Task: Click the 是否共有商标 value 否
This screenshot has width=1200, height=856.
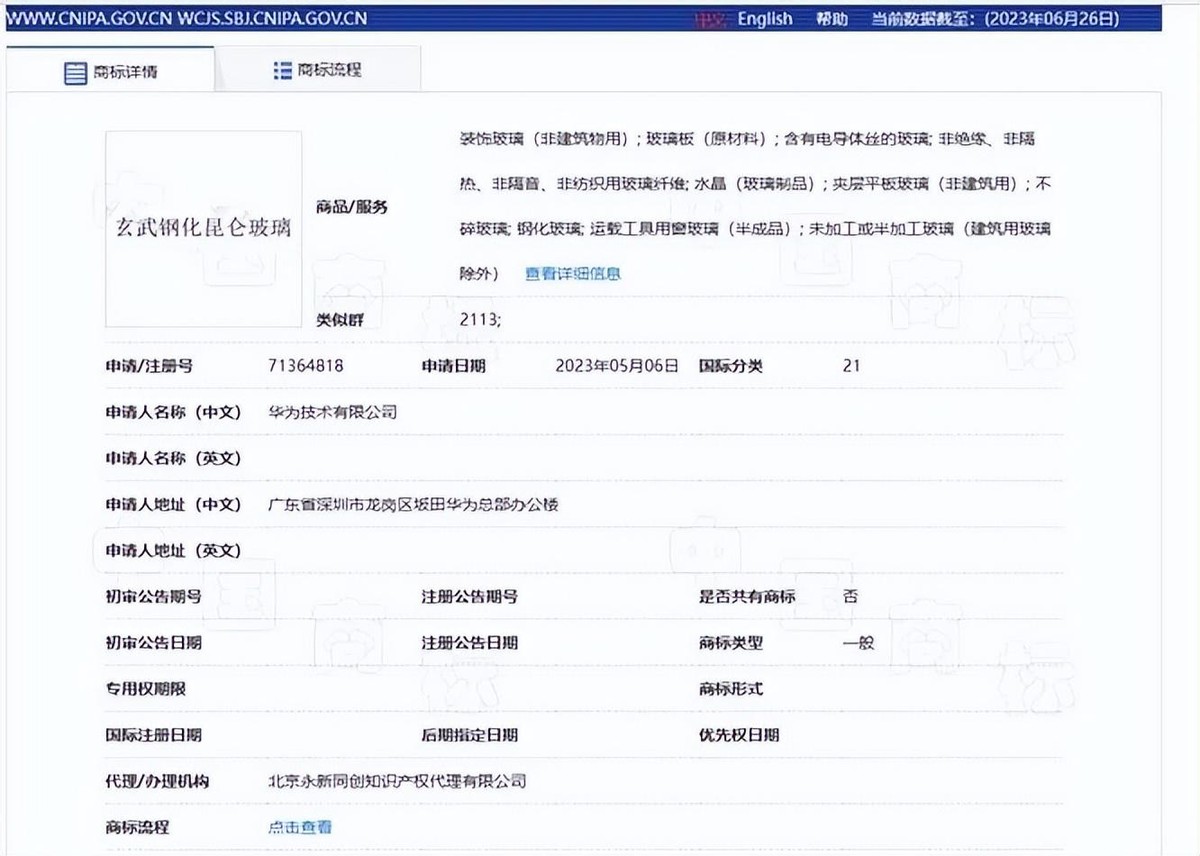Action: tap(851, 596)
